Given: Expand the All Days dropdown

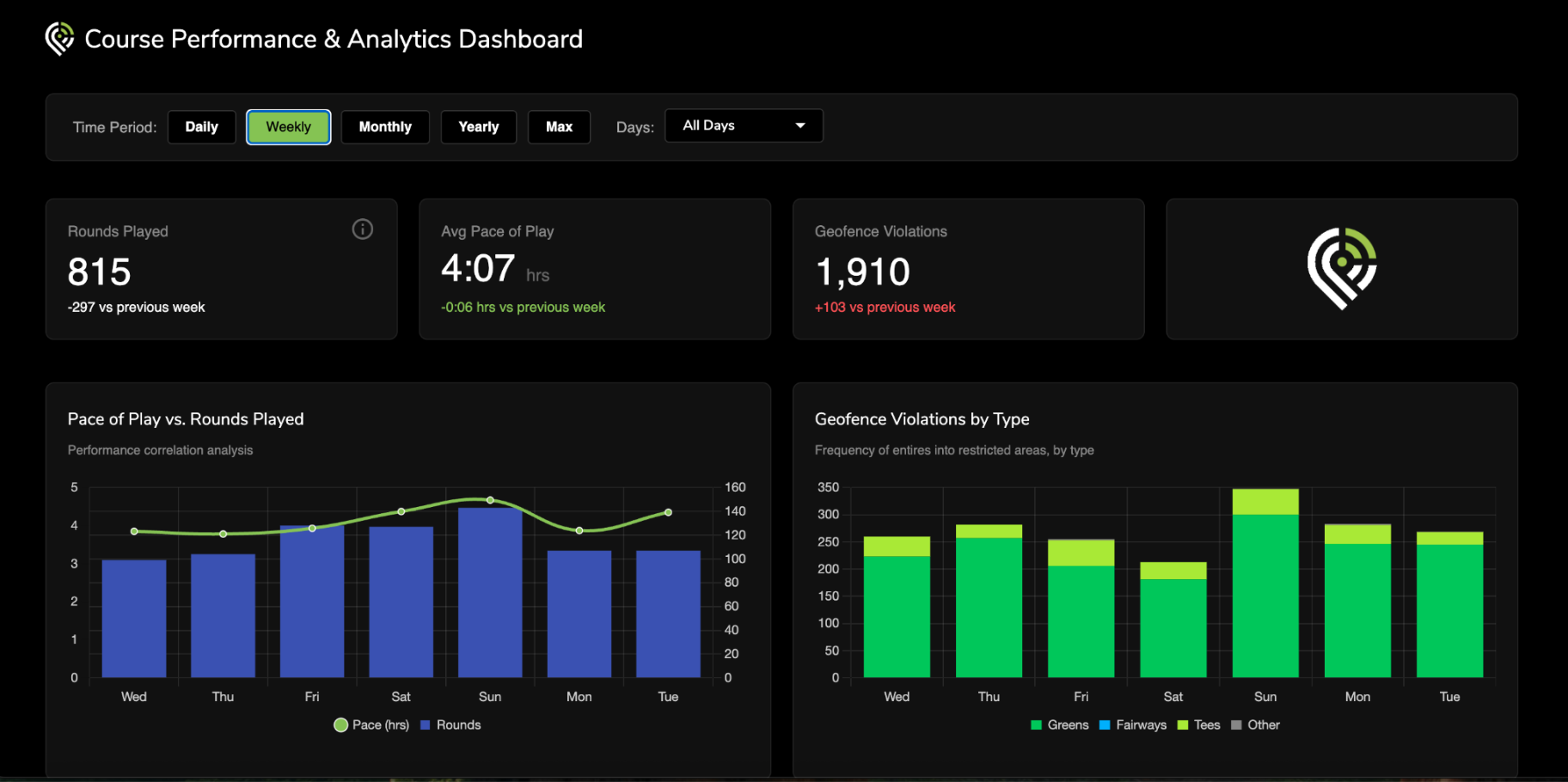Looking at the screenshot, I should coord(744,125).
